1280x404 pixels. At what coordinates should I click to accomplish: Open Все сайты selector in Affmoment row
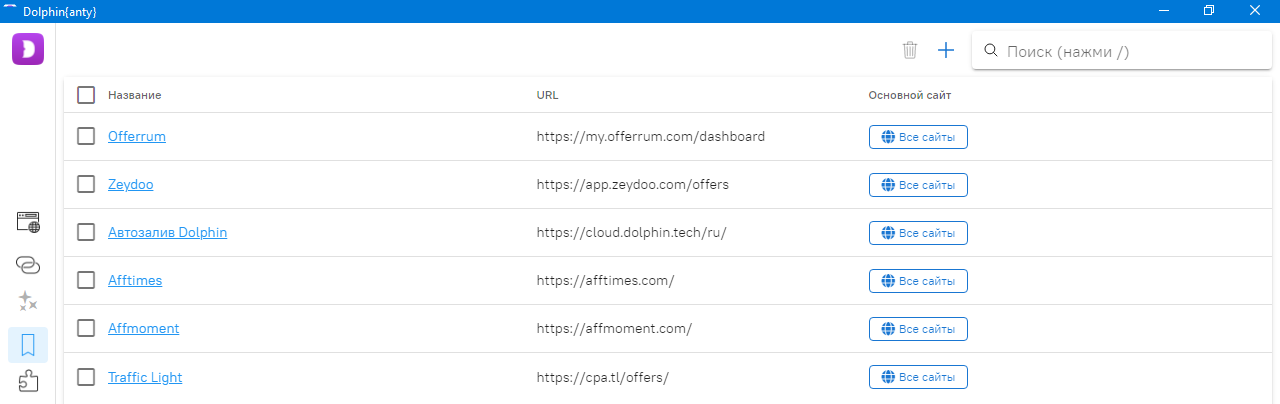tap(918, 329)
